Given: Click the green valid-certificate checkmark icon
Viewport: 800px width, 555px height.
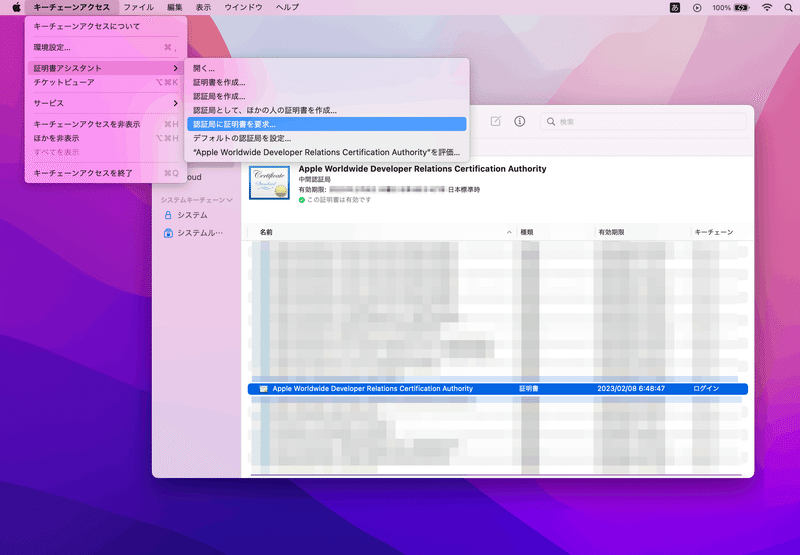Looking at the screenshot, I should (302, 200).
